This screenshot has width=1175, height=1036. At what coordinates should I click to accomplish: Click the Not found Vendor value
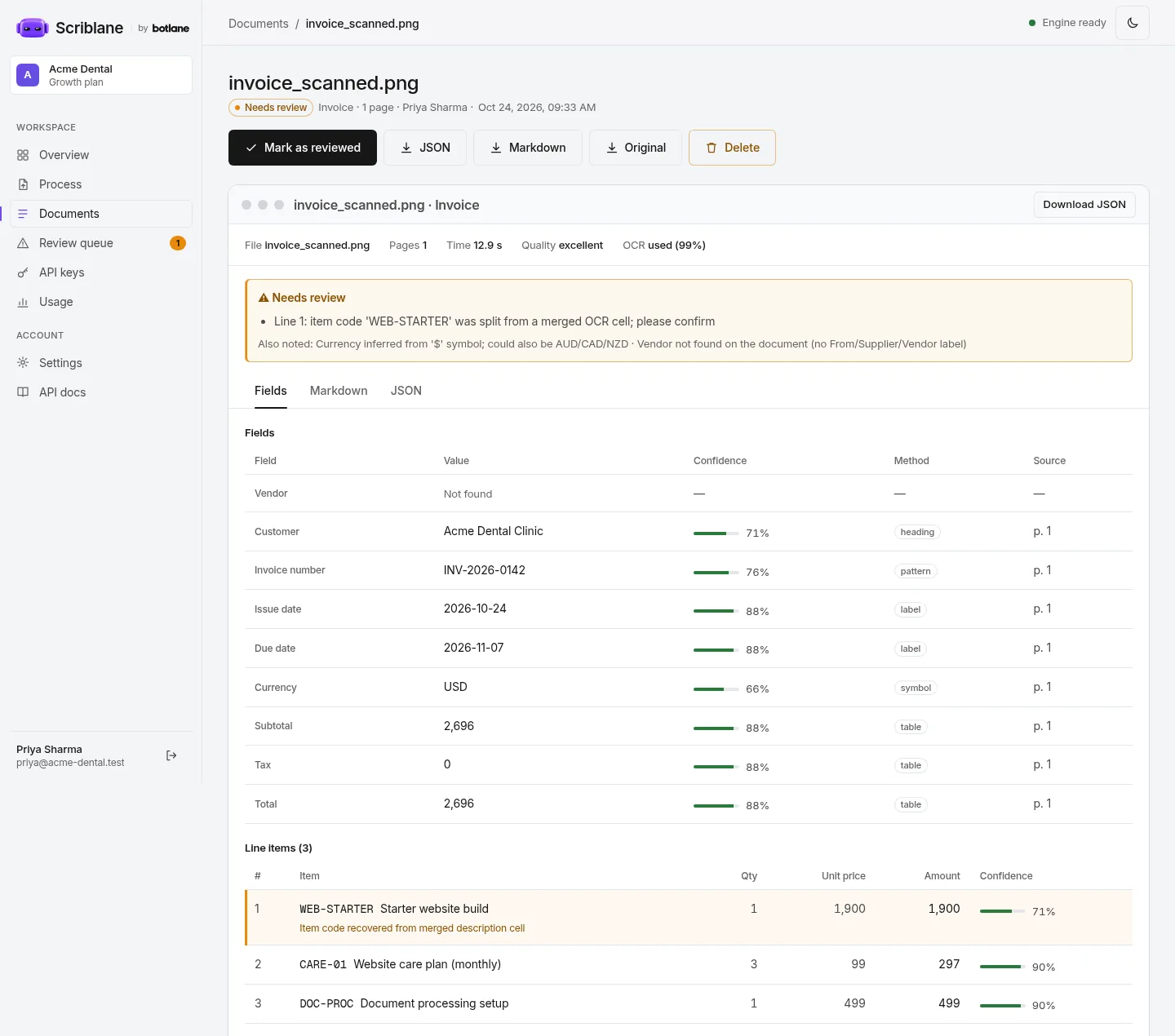coord(468,494)
